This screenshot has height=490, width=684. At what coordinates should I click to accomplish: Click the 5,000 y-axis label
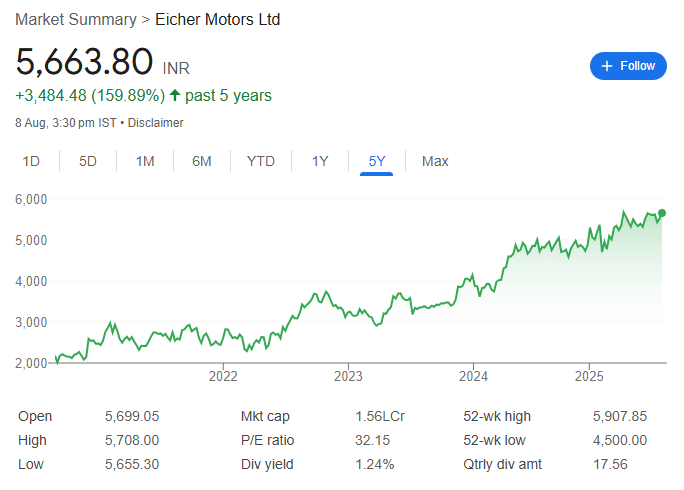(x=31, y=240)
